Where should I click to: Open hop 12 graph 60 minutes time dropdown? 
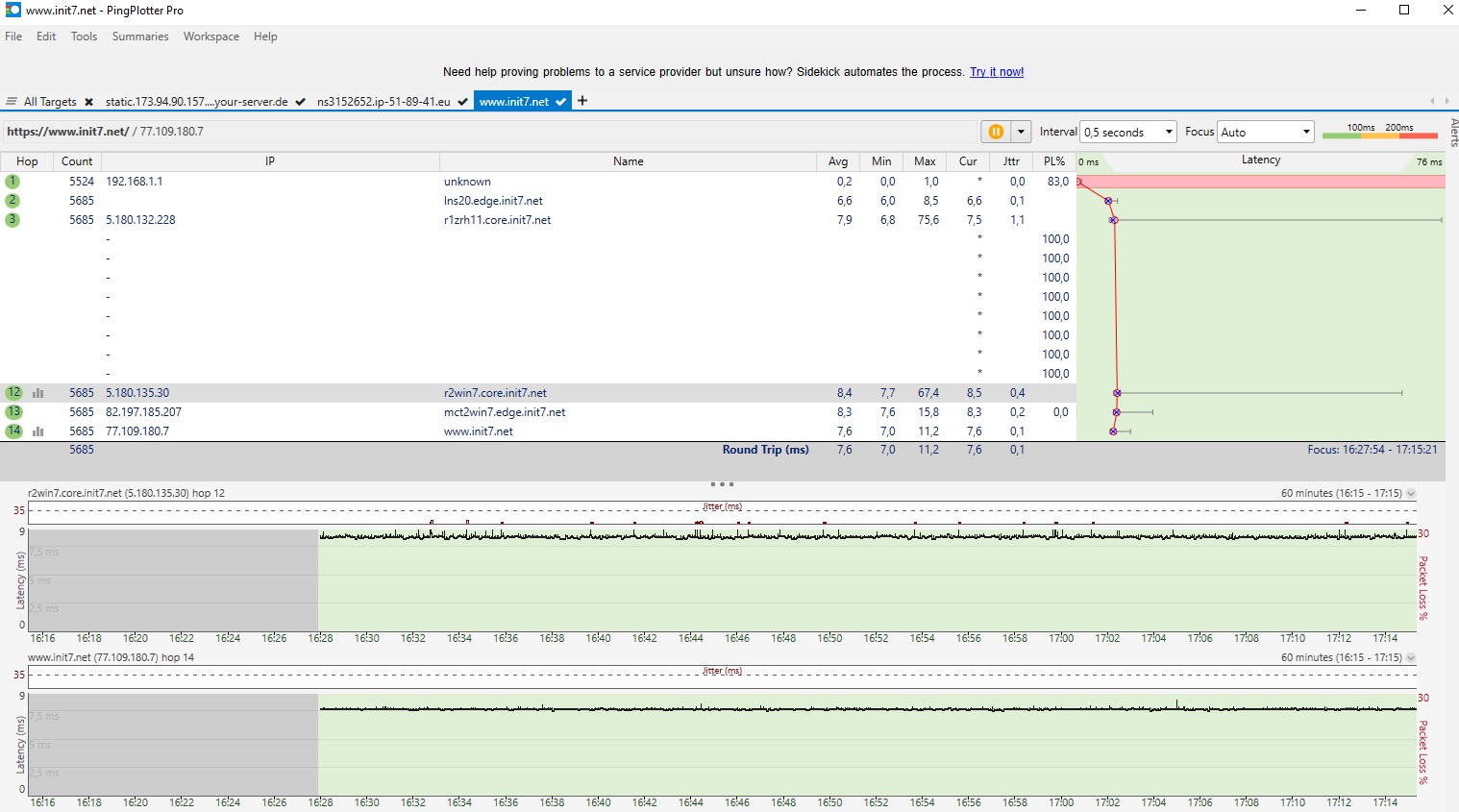(1410, 493)
